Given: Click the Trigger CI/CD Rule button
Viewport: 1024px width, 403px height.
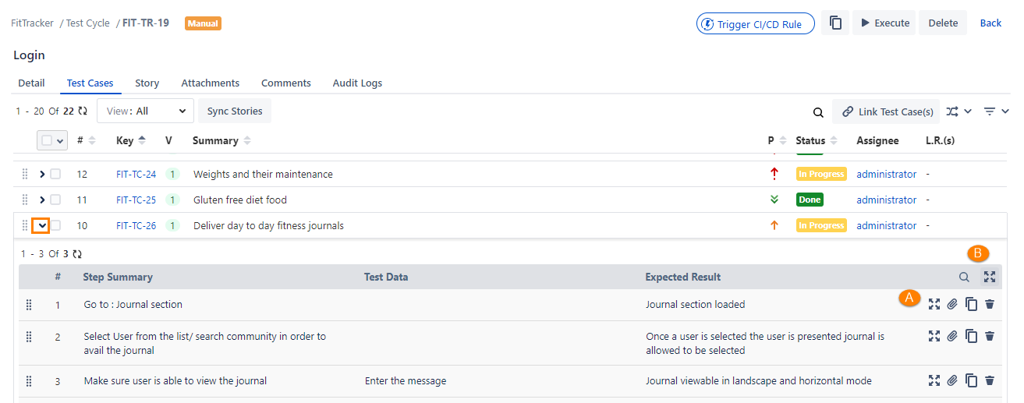Looking at the screenshot, I should (755, 24).
